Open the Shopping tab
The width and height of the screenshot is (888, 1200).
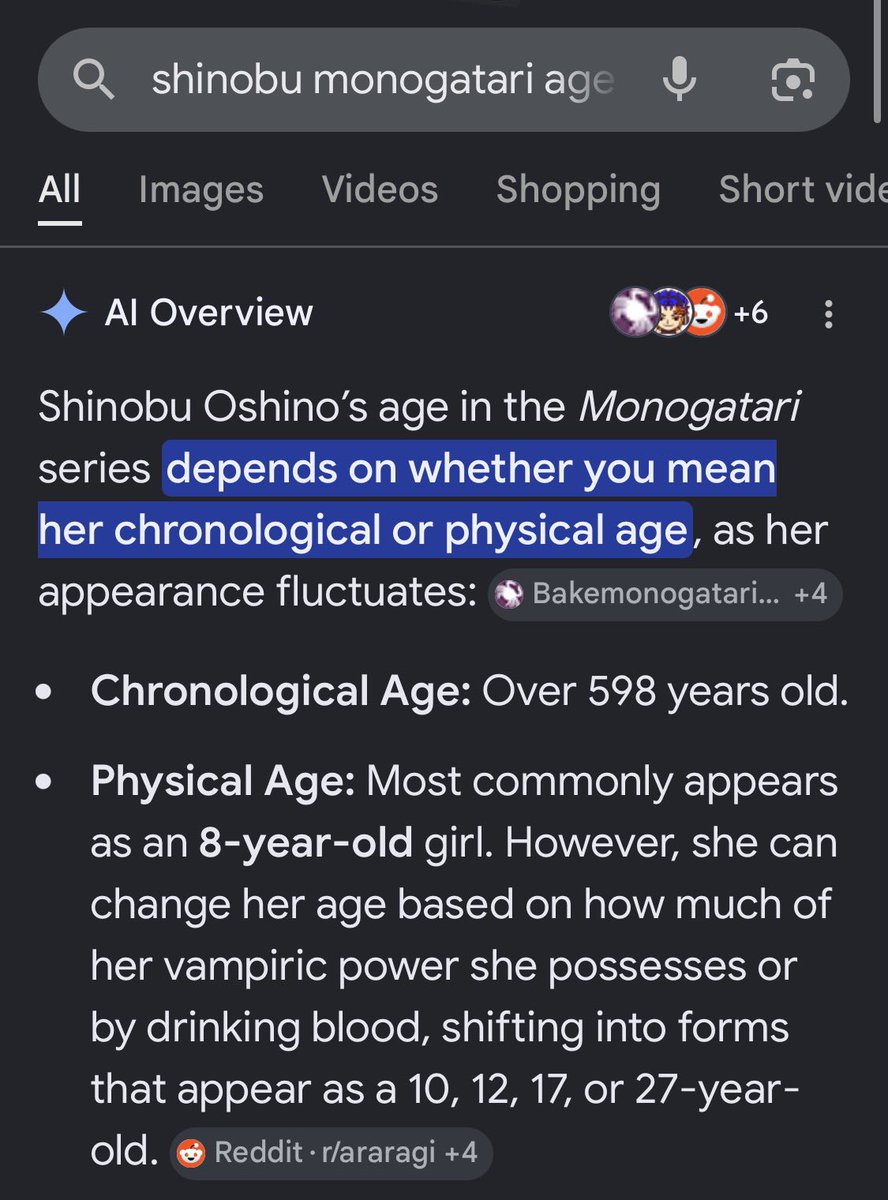click(578, 189)
